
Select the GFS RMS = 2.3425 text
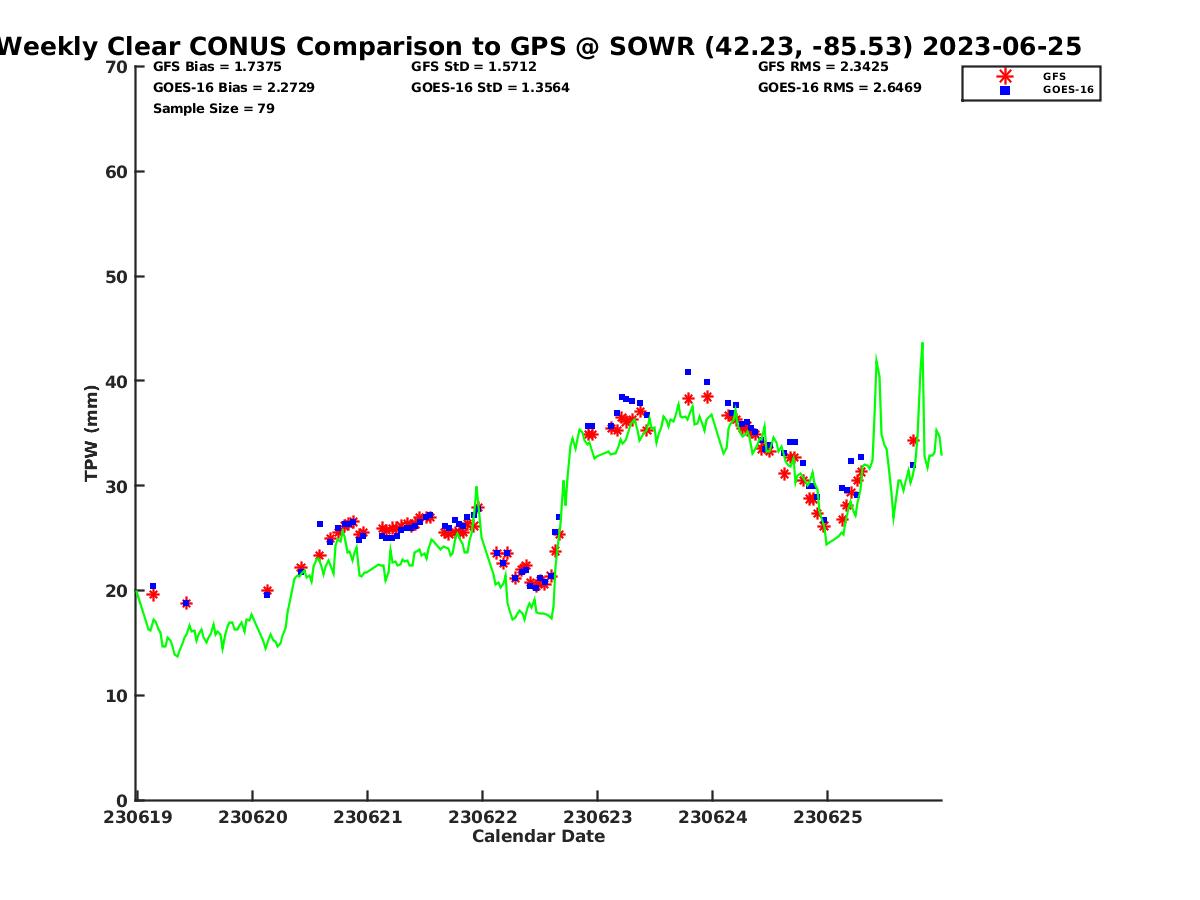823,67
